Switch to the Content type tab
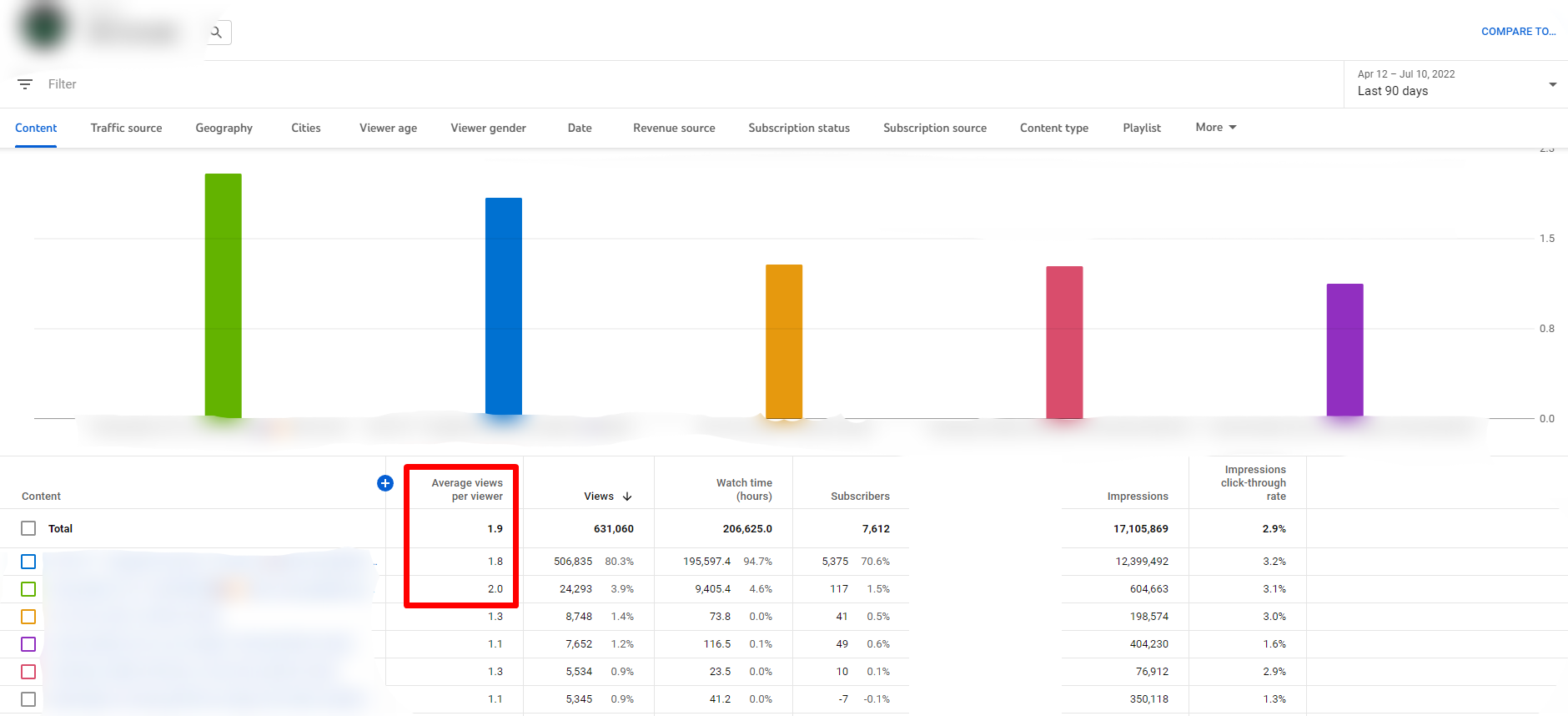 (x=1054, y=128)
